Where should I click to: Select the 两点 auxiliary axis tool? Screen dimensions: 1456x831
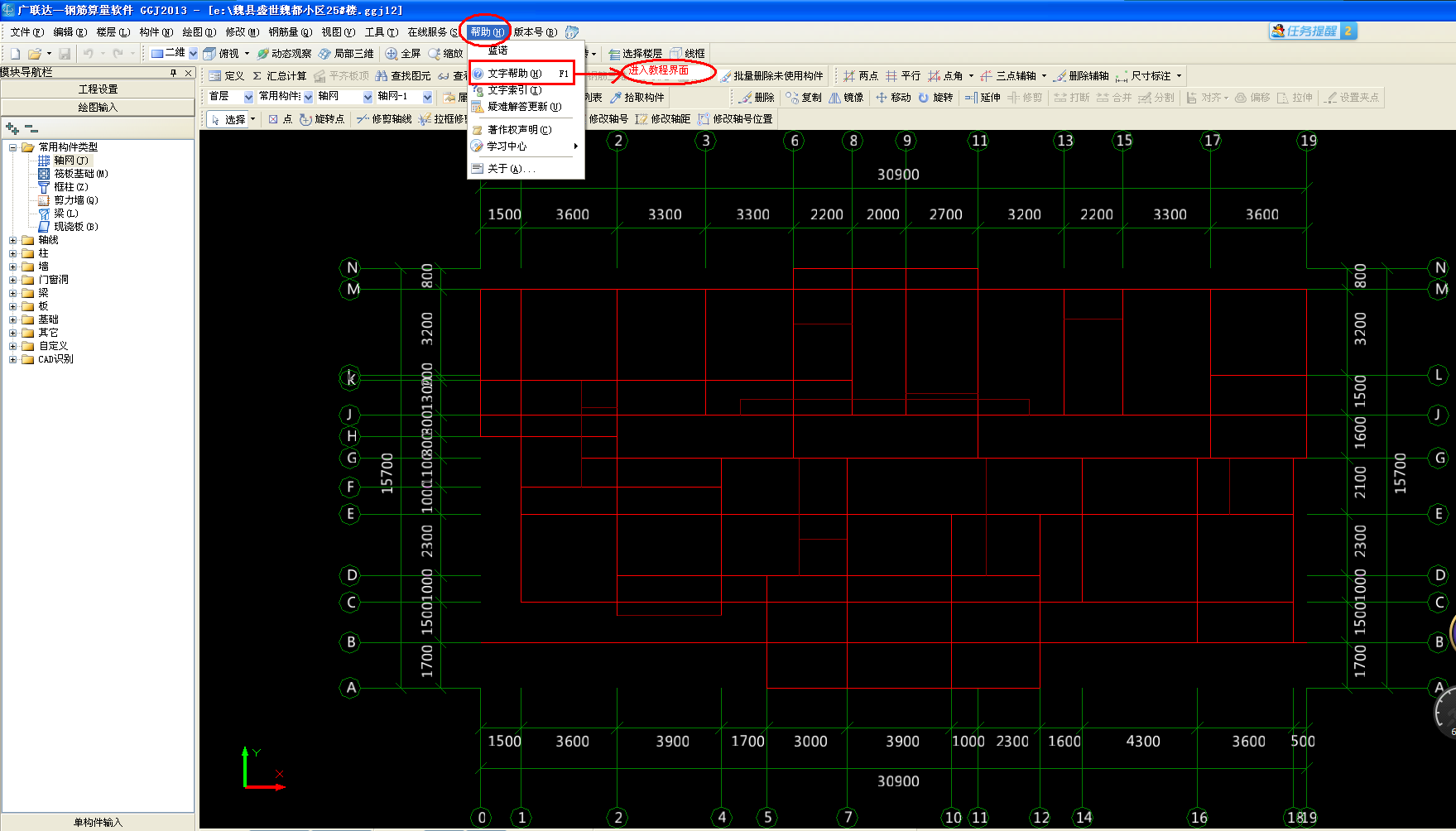861,76
